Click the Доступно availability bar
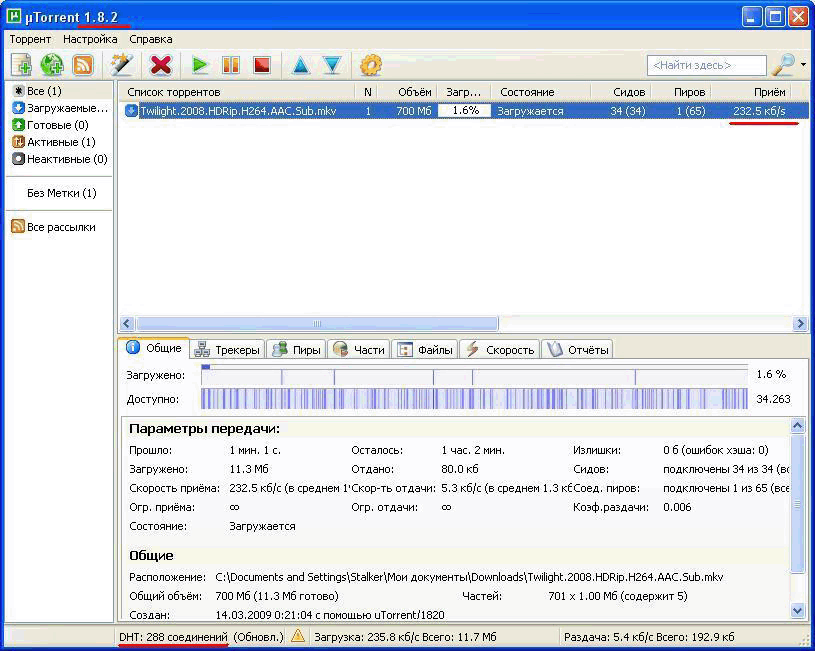 474,399
